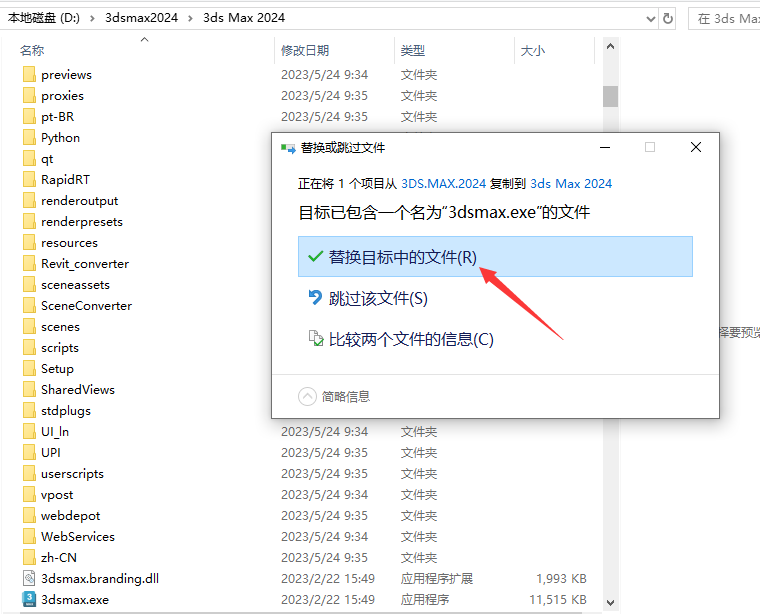Select the 3dsmax.exe application icon
The height and width of the screenshot is (614, 760).
(29, 599)
